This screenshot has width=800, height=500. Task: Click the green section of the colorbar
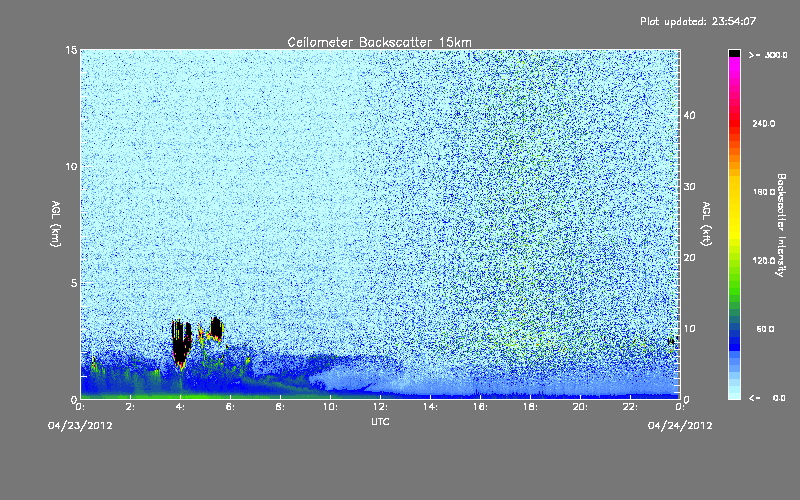click(x=734, y=281)
